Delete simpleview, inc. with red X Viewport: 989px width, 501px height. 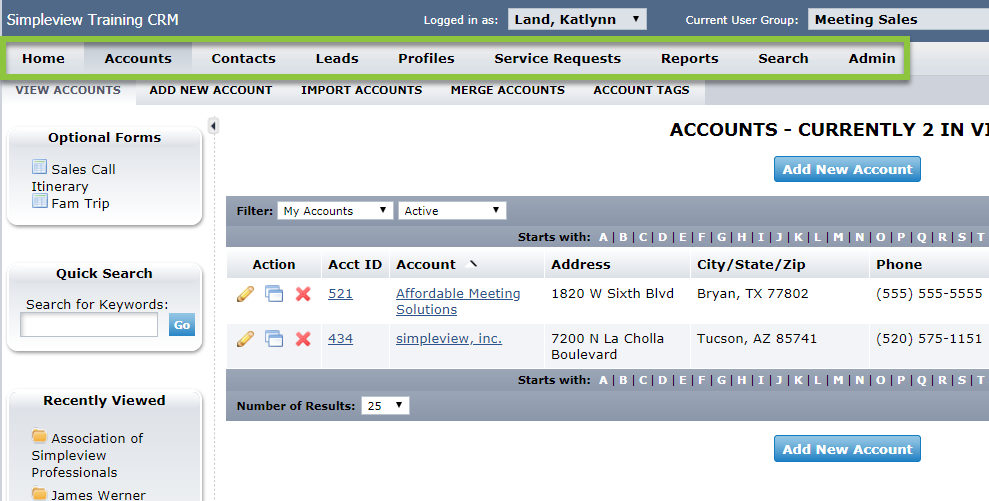click(303, 339)
